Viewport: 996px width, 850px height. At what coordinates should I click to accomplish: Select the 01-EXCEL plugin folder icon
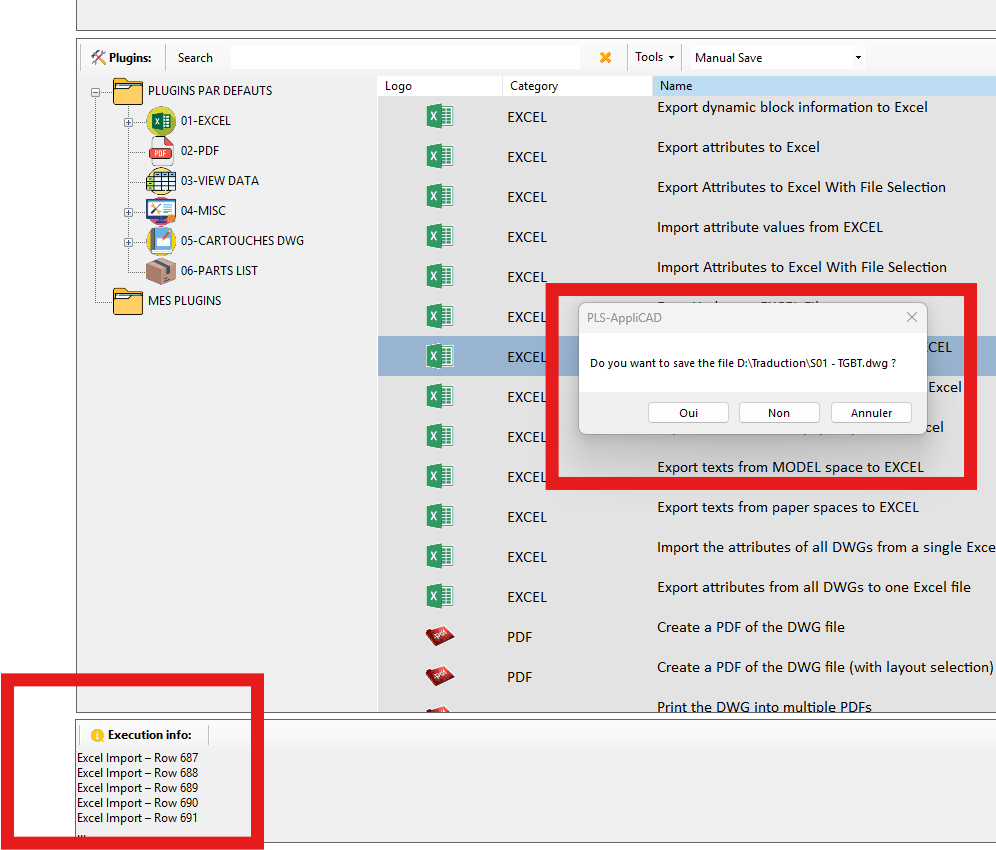point(161,121)
